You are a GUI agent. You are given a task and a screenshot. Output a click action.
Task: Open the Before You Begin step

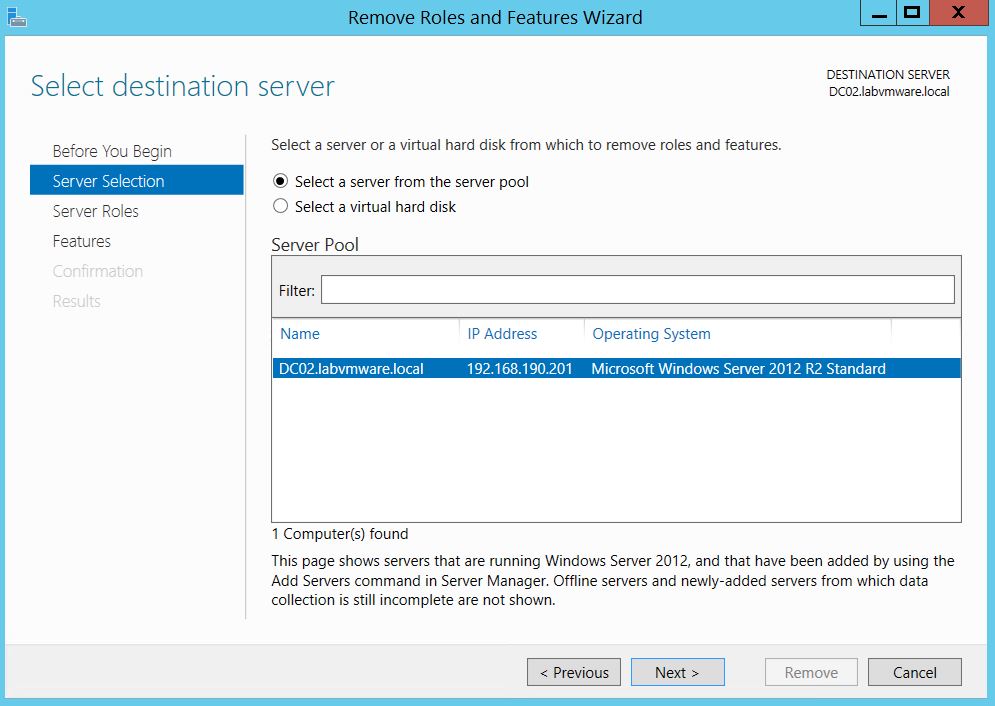112,151
